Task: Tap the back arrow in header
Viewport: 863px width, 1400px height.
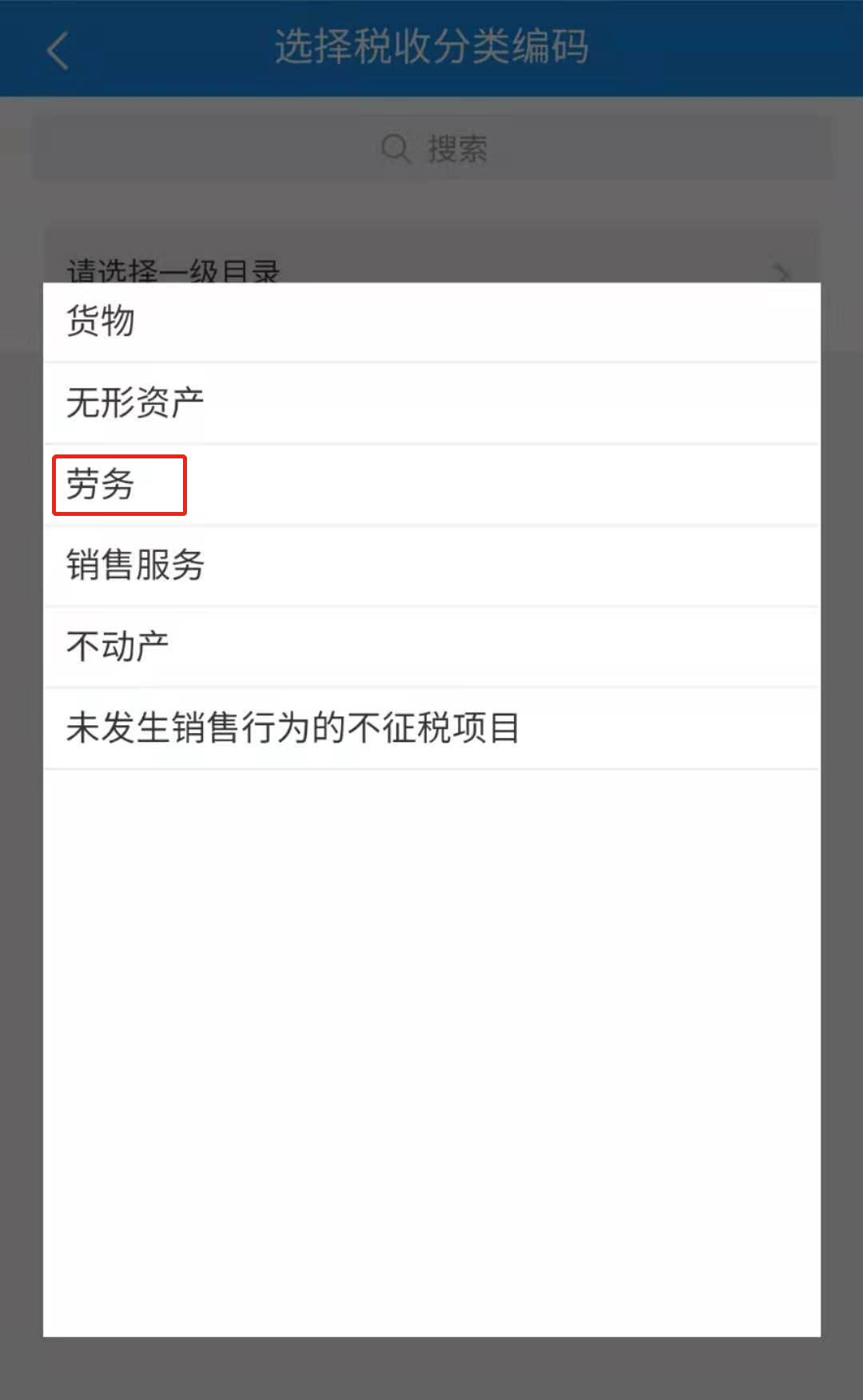Action: [x=58, y=50]
